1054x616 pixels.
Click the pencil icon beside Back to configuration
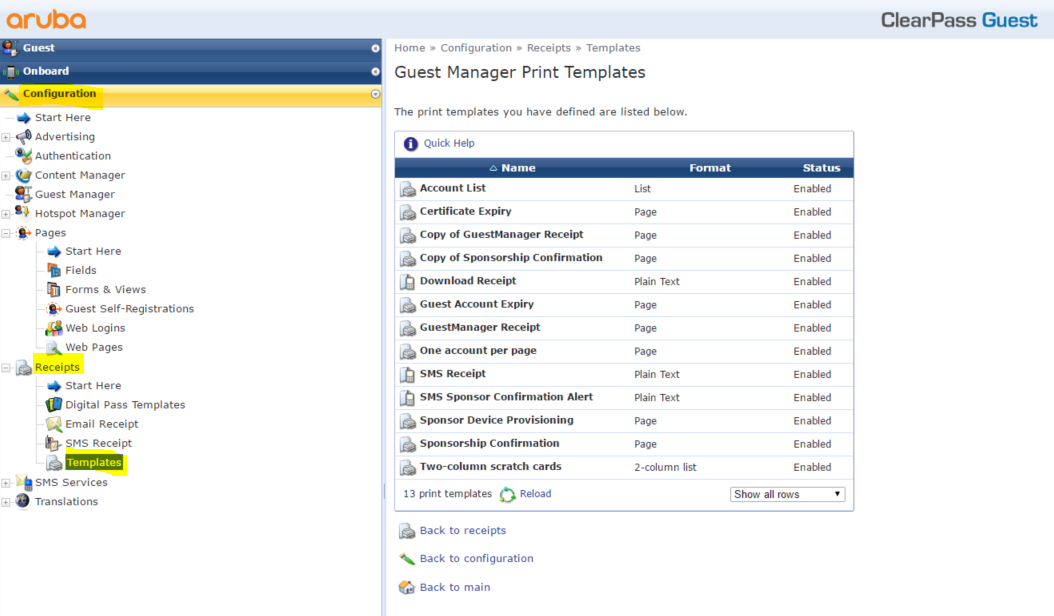click(x=407, y=559)
